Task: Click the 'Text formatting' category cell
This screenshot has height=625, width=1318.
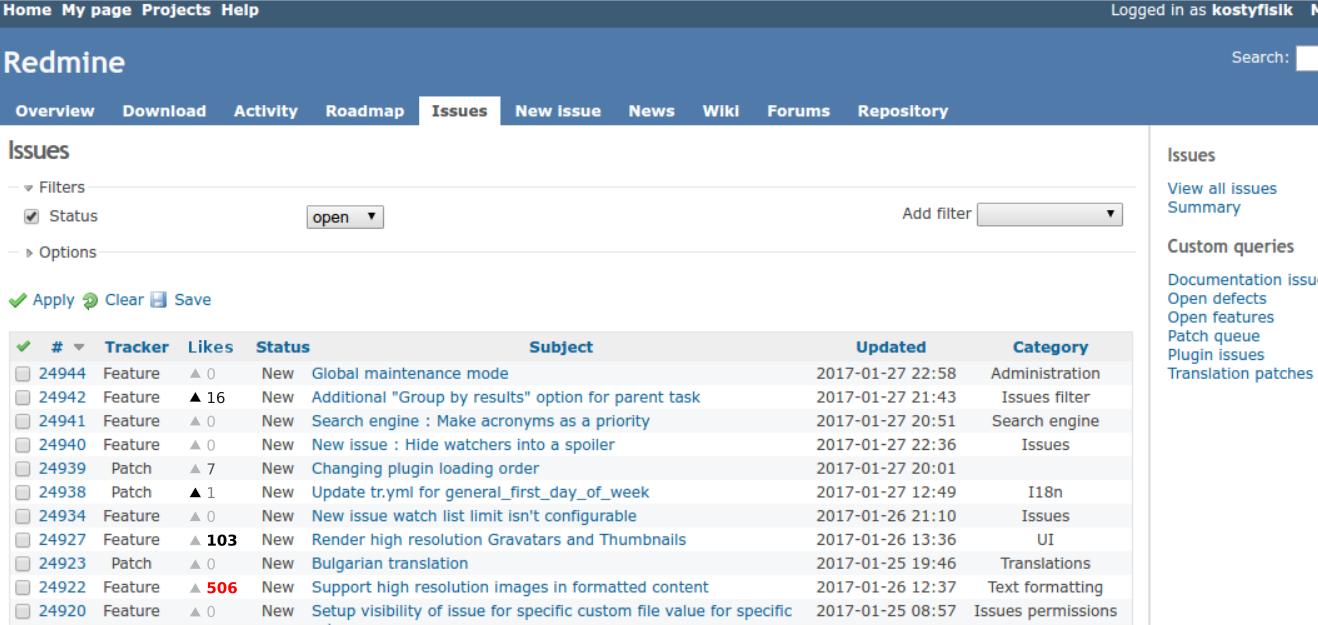Action: pos(1045,588)
